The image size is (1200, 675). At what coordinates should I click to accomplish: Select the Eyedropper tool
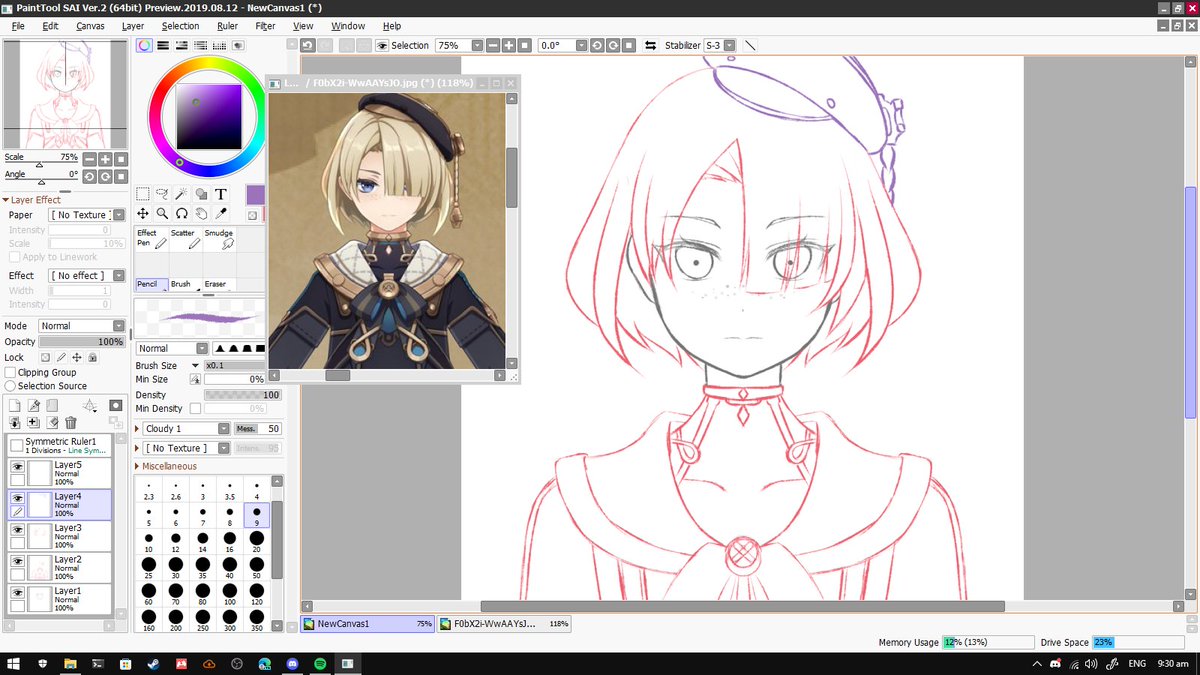(x=221, y=214)
